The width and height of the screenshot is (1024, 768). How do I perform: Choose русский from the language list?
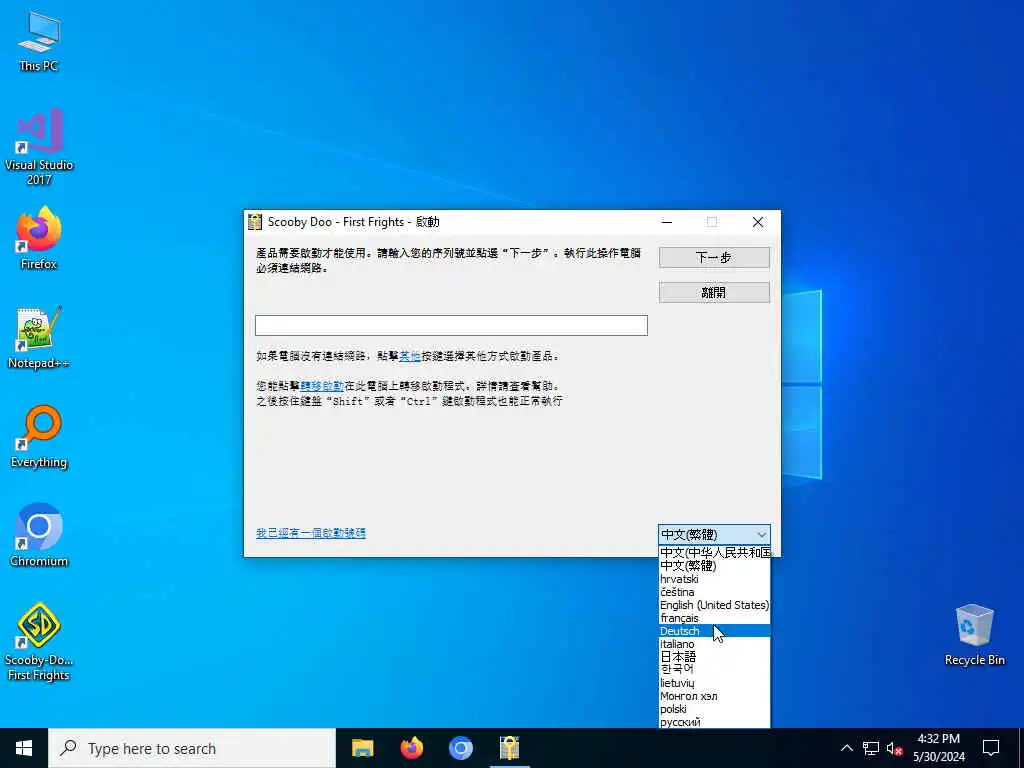(714, 722)
